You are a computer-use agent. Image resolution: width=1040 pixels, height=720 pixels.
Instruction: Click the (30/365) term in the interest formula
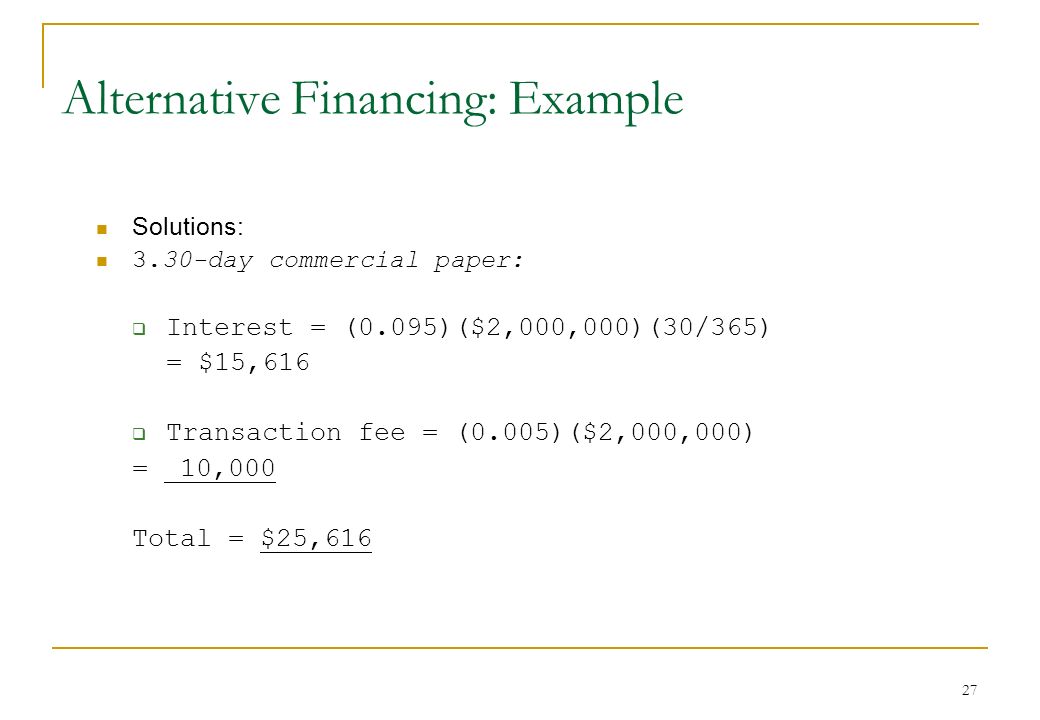click(710, 328)
